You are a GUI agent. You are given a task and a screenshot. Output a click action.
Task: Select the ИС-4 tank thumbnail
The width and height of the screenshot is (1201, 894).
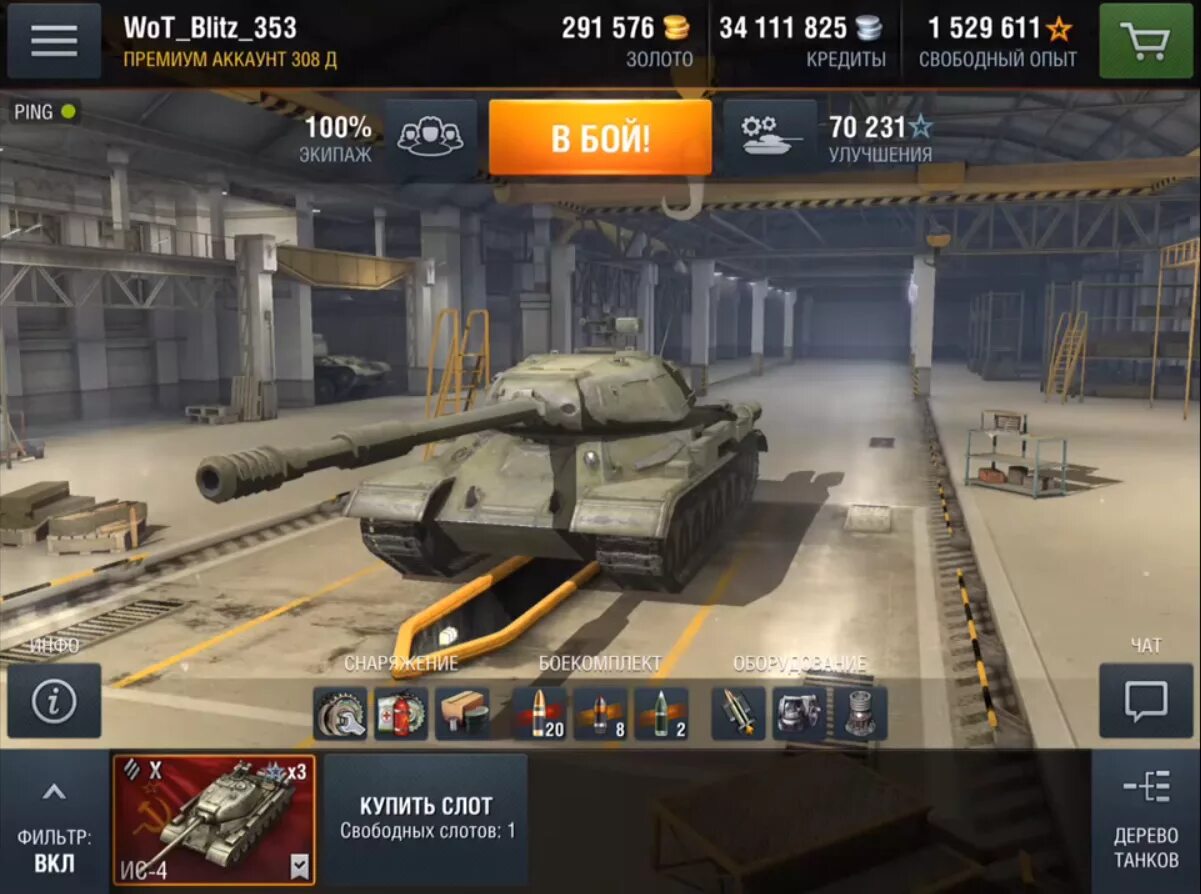pos(214,820)
